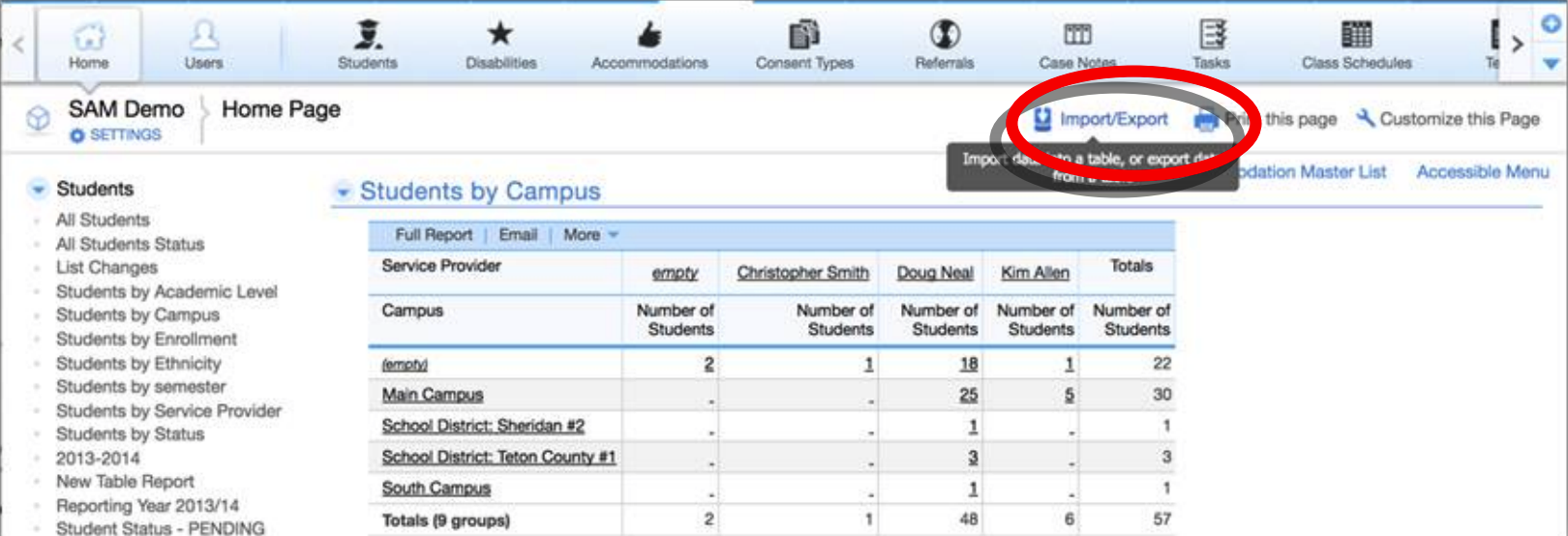Click Import/Export link
The height and width of the screenshot is (536, 1568).
pyautogui.click(x=1113, y=119)
